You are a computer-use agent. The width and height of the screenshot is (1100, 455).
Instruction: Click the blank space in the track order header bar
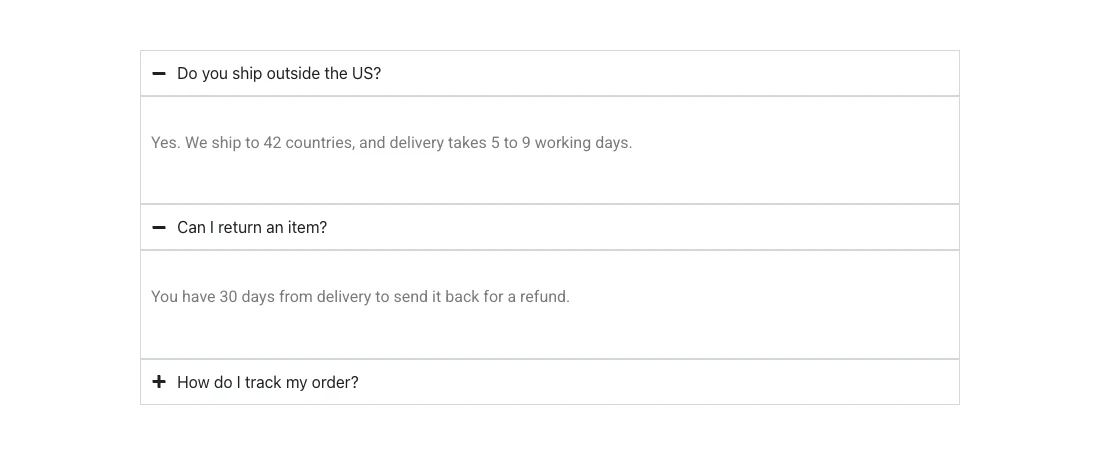(658, 382)
